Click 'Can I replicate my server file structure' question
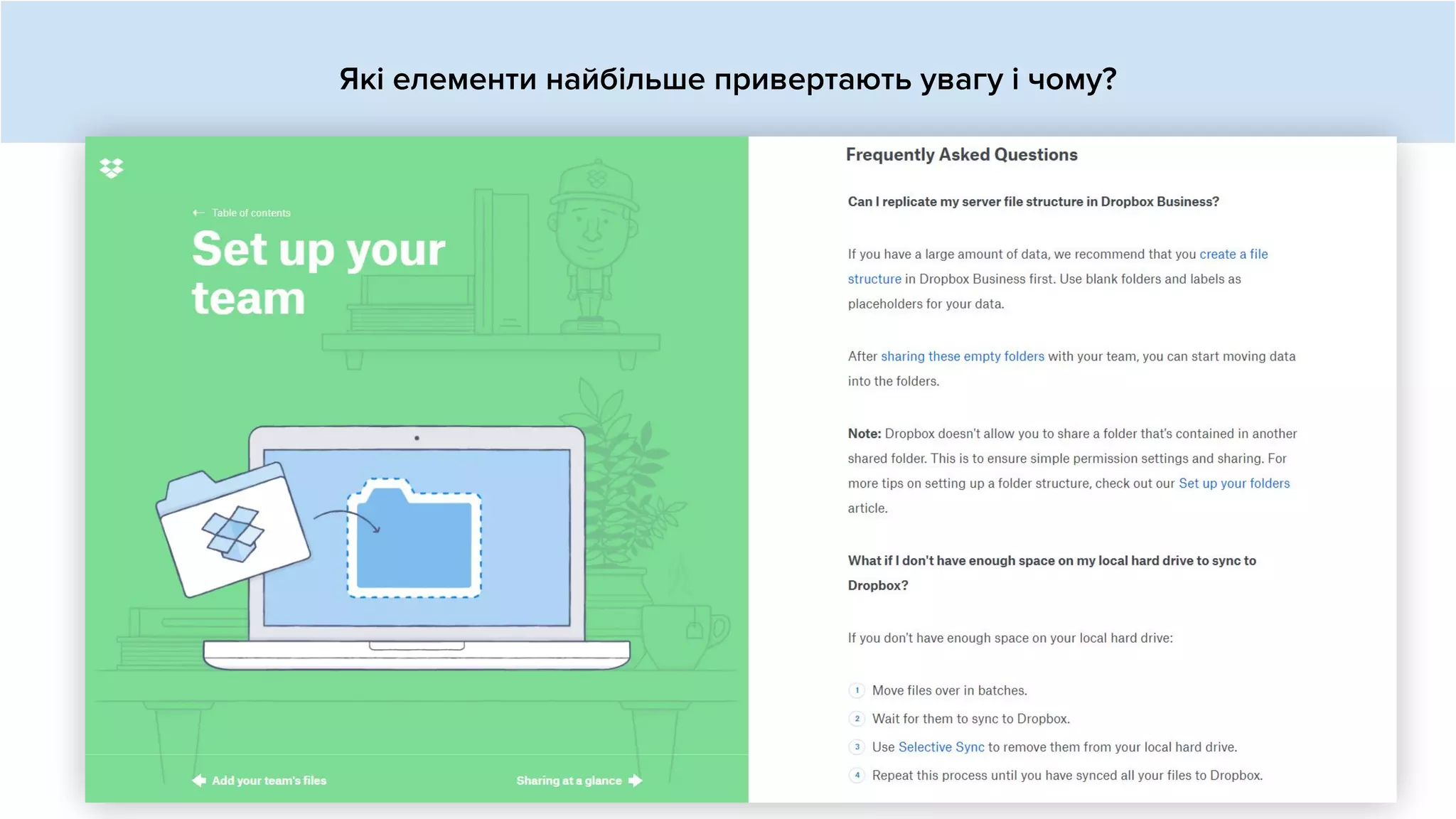 tap(1033, 202)
